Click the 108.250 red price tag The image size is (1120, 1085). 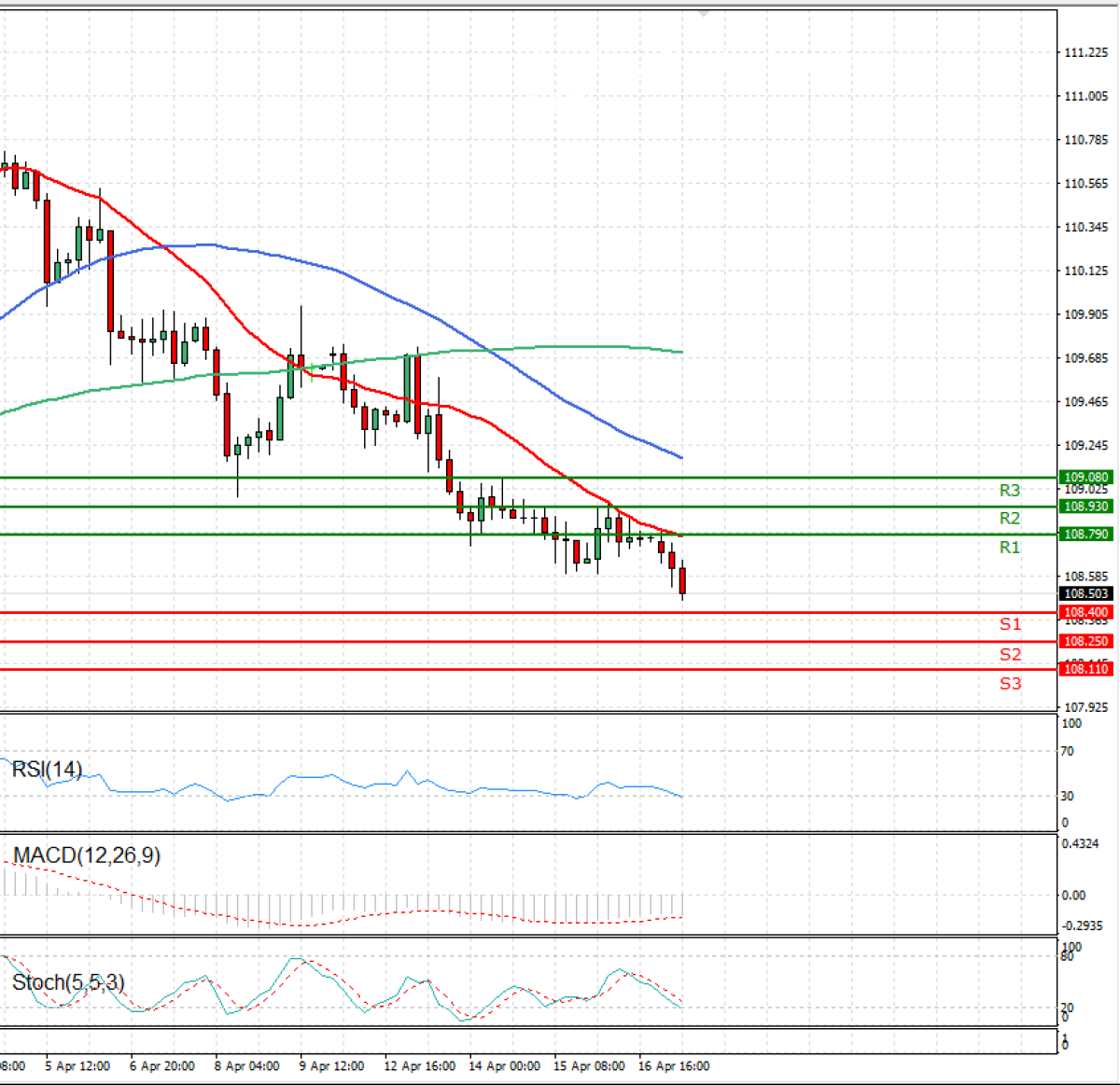click(x=1086, y=642)
